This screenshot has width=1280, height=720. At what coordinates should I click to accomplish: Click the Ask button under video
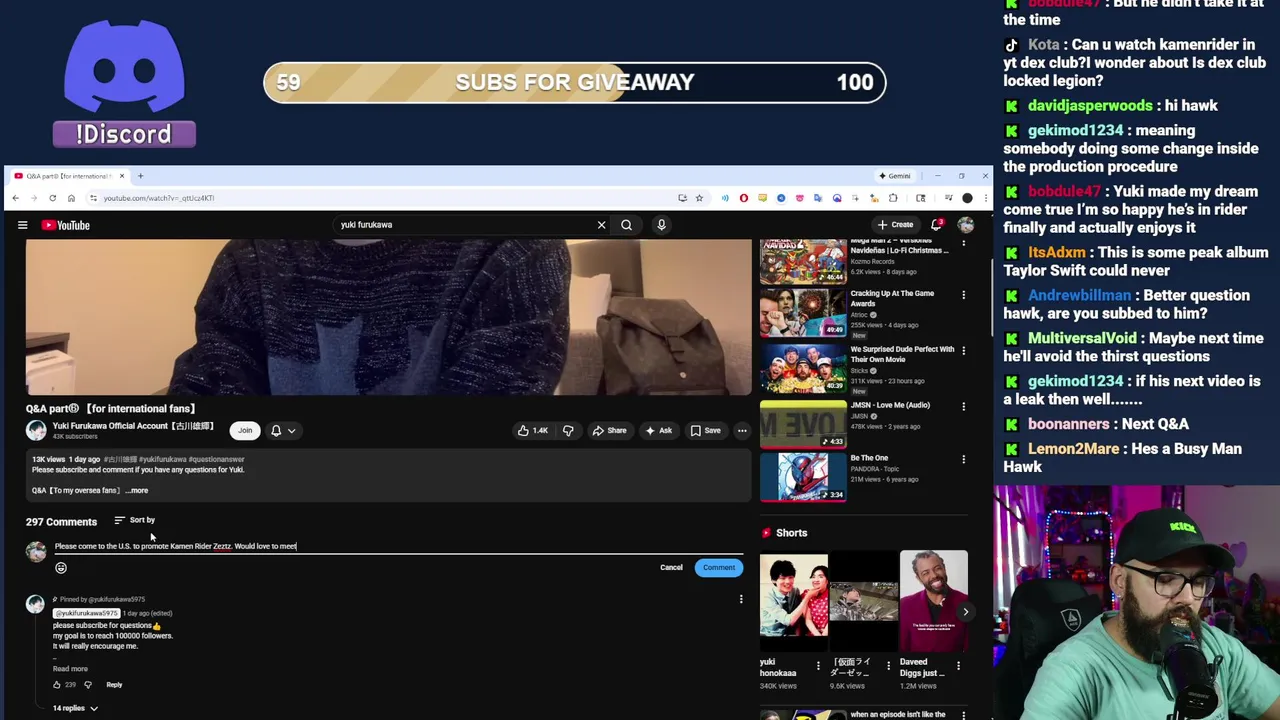coord(659,430)
